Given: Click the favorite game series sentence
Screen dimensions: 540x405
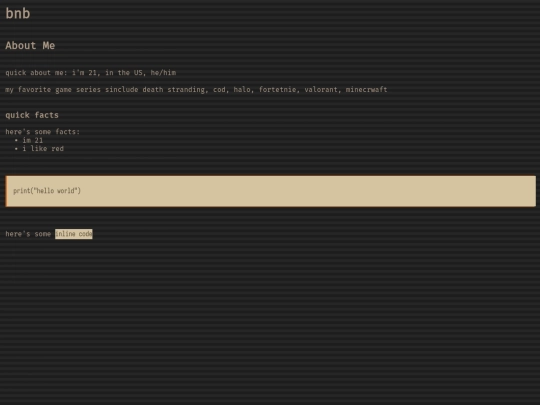Looking at the screenshot, I should click(196, 90).
